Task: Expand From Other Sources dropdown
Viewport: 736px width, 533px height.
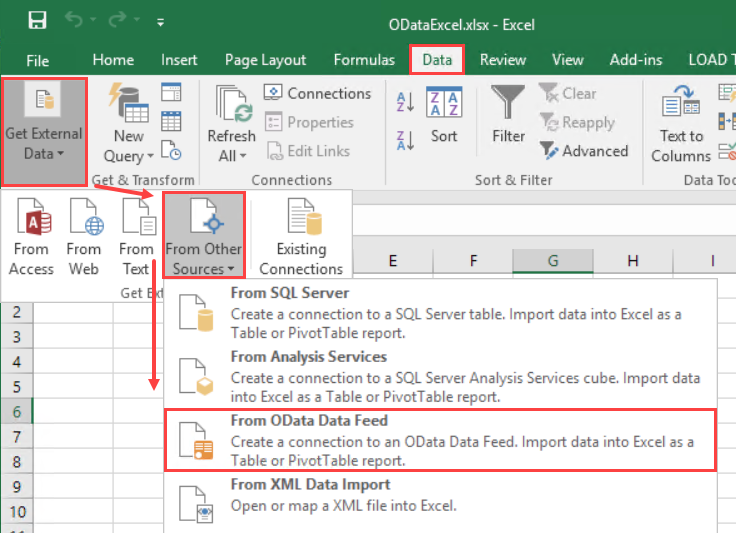Action: point(204,235)
